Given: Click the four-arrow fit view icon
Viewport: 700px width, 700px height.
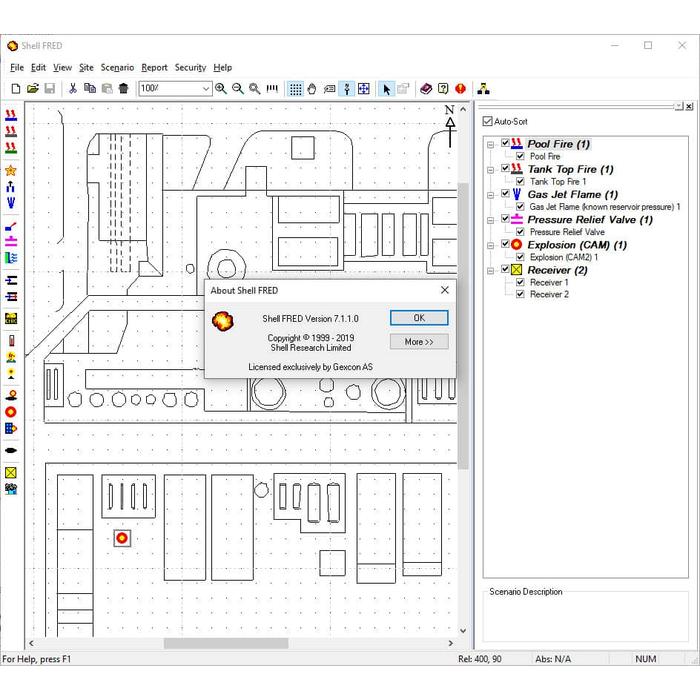Looking at the screenshot, I should pyautogui.click(x=364, y=89).
